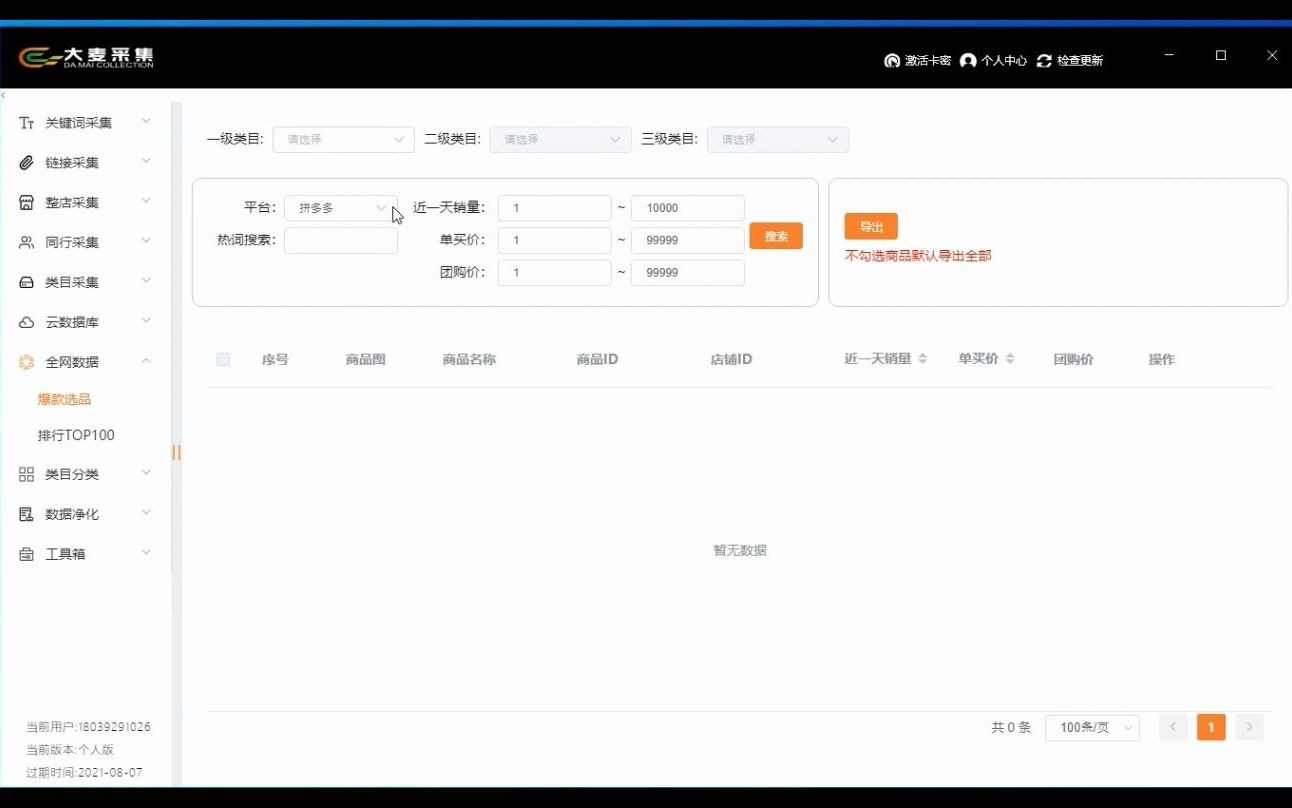1292x808 pixels.
Task: Click the 检查更新 refresh icon
Action: 1044,61
